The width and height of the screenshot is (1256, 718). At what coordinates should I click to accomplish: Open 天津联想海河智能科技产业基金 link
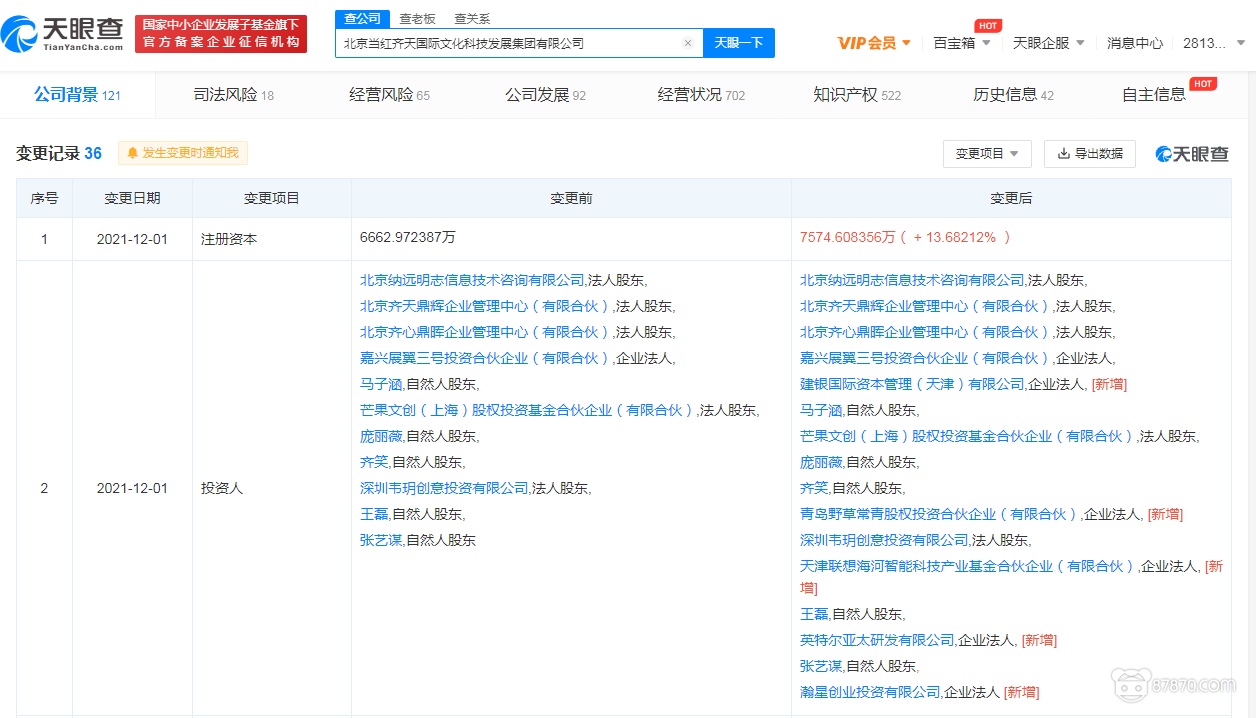[x=968, y=566]
